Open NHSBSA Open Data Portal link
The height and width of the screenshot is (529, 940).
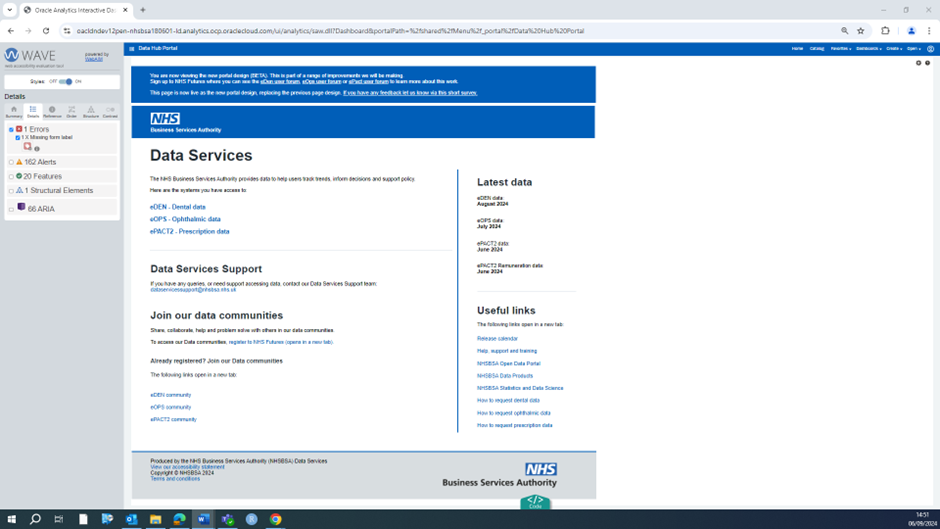pos(508,363)
